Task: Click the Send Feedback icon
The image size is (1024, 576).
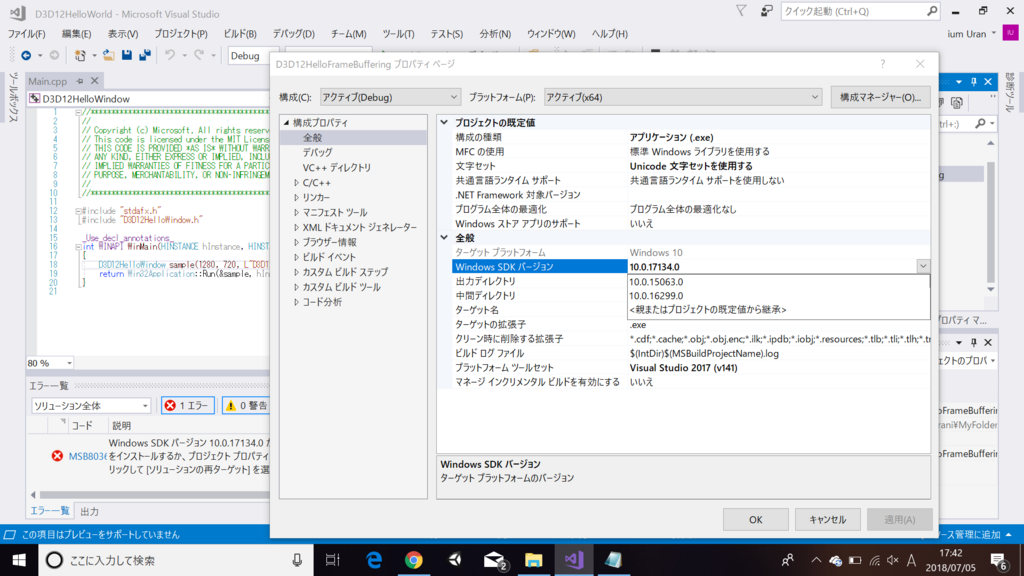Action: (x=767, y=11)
